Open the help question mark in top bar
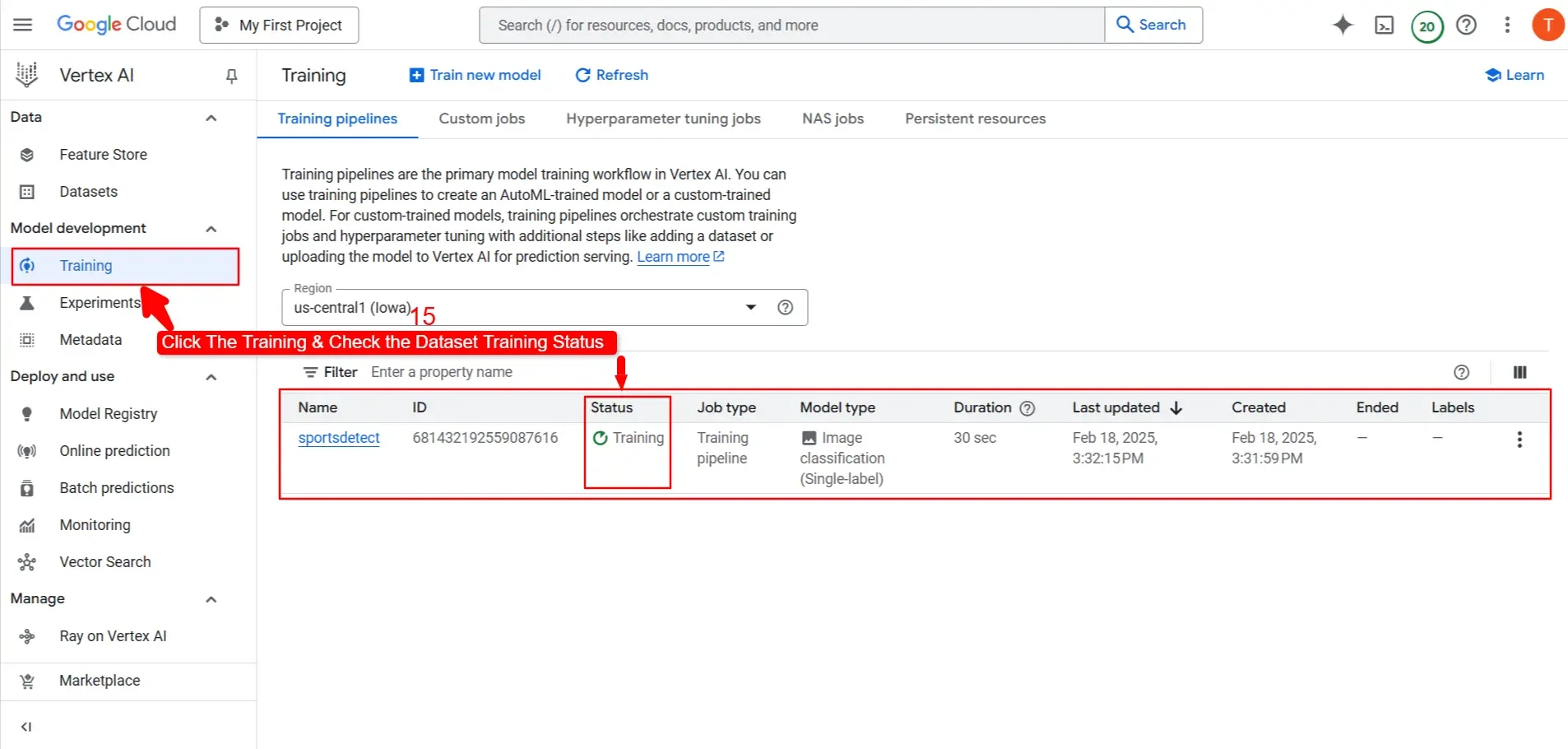The image size is (1568, 749). tap(1466, 25)
